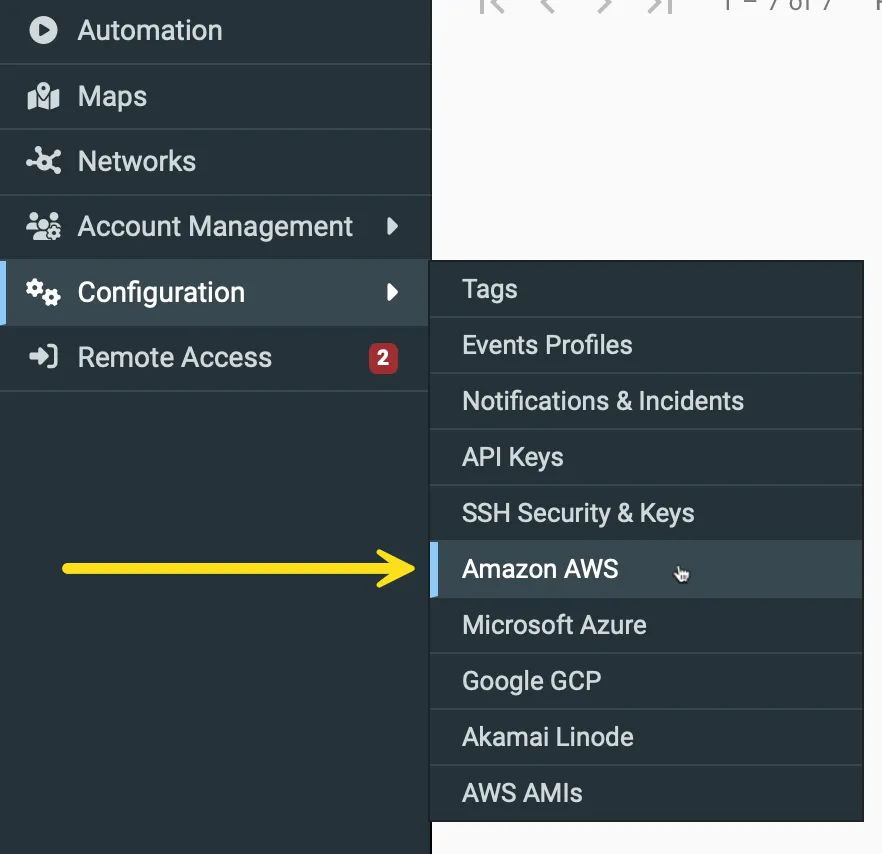Screen dimensions: 882x854
Task: Select Tags in Configuration submenu
Action: point(646,289)
